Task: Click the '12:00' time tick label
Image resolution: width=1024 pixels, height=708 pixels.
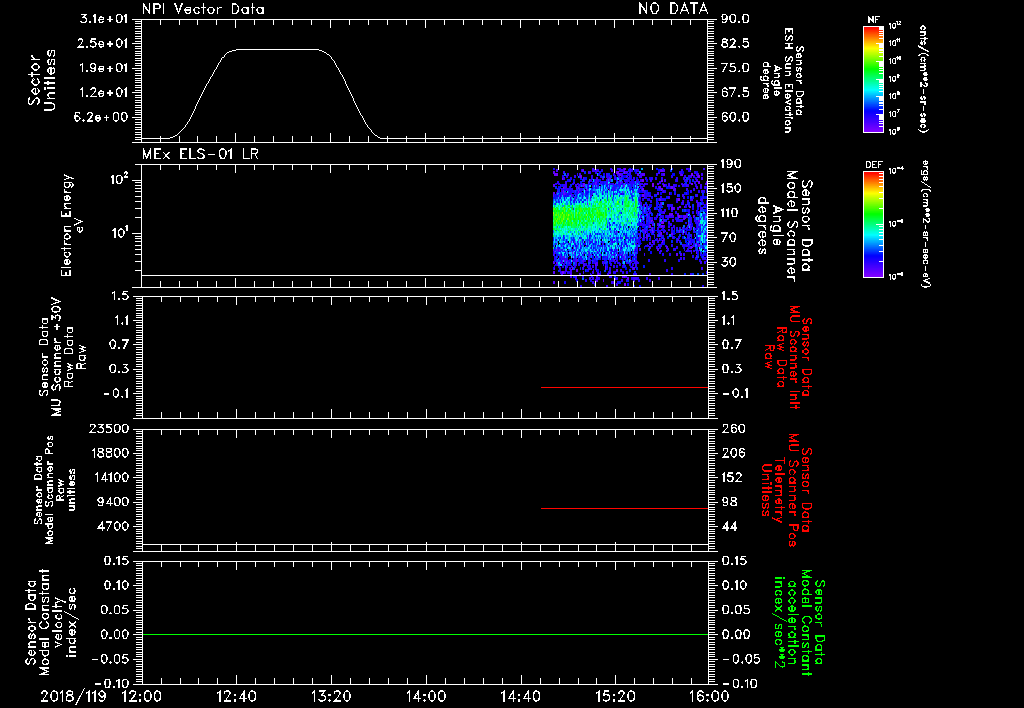Action: 142,696
